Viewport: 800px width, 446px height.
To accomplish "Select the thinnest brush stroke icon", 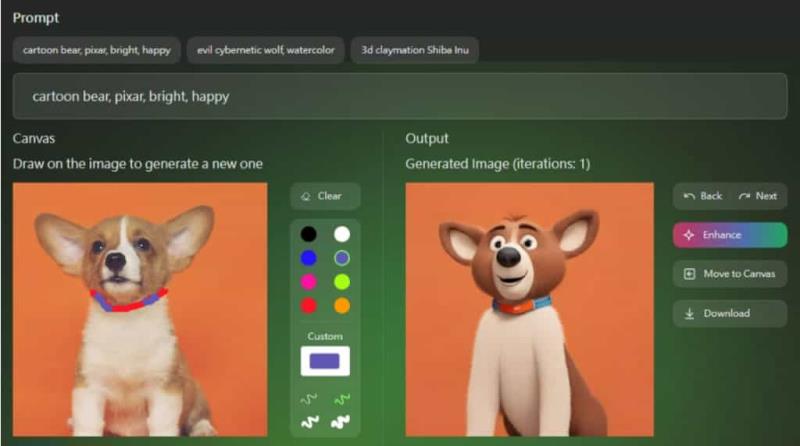I will [x=309, y=399].
